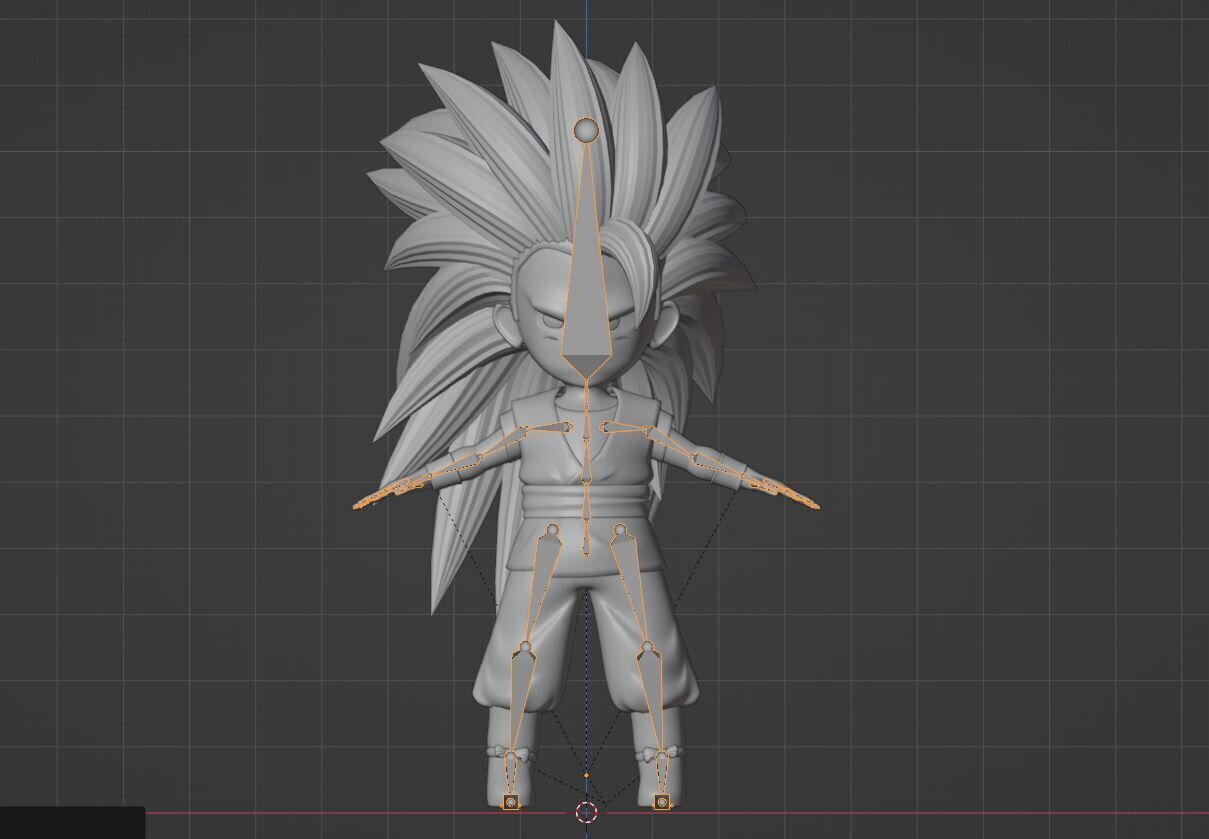Click the round tip joint atop the head bone
This screenshot has height=839, width=1209.
tap(586, 129)
